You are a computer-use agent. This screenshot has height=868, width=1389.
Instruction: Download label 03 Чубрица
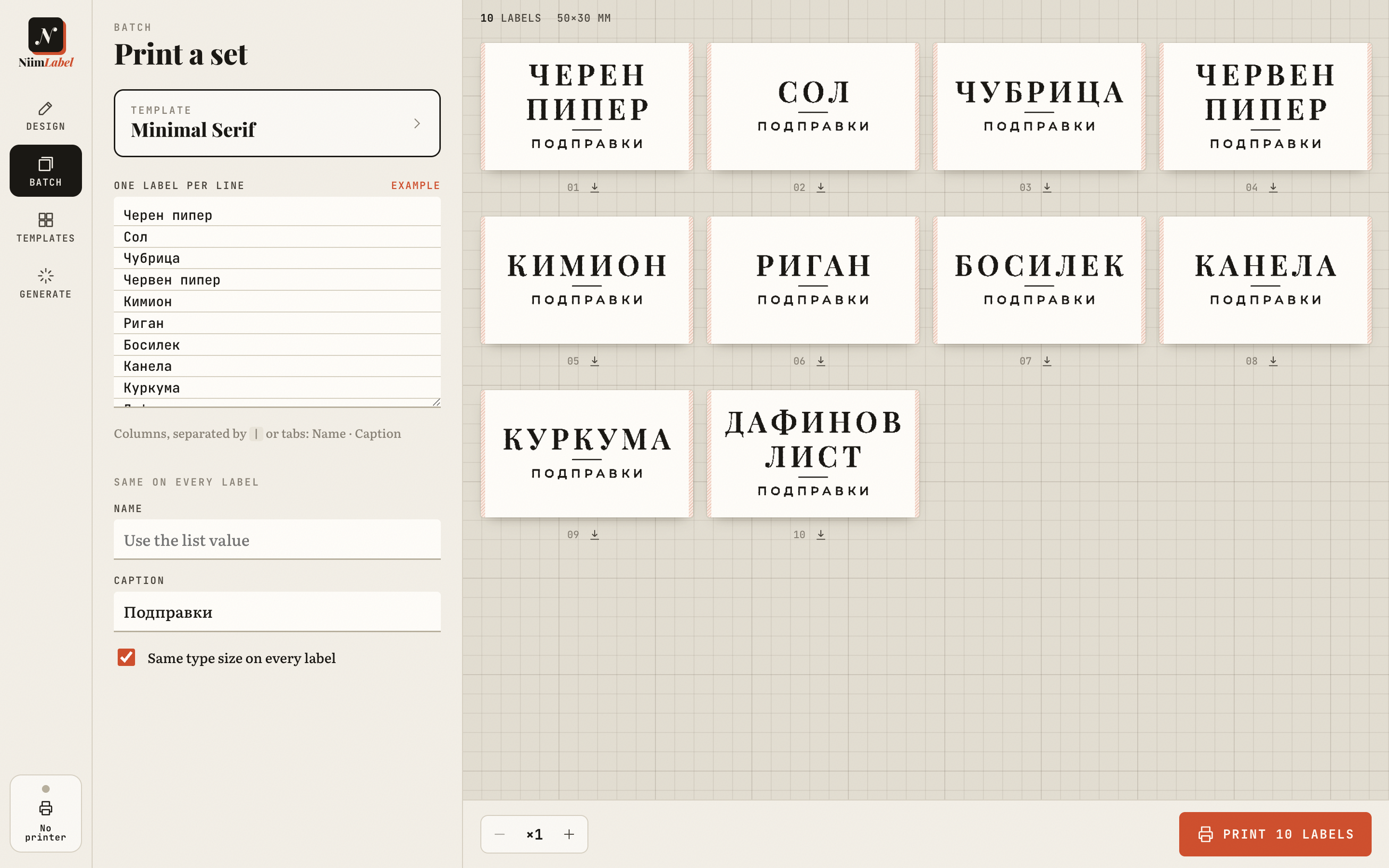[1047, 187]
